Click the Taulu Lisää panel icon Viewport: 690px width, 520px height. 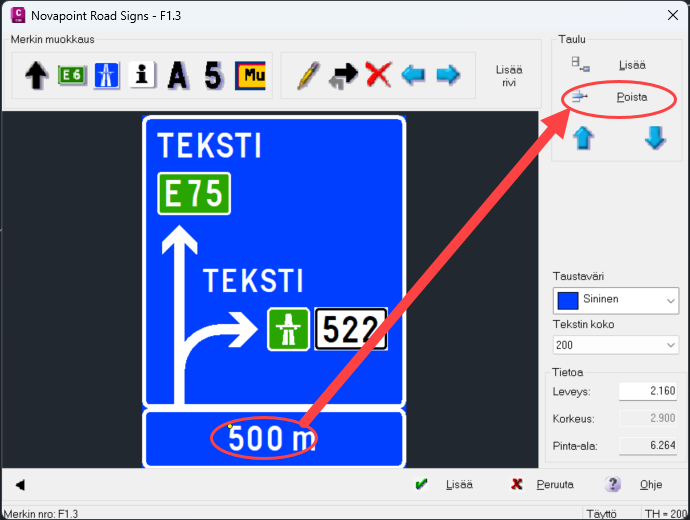pyautogui.click(x=580, y=65)
